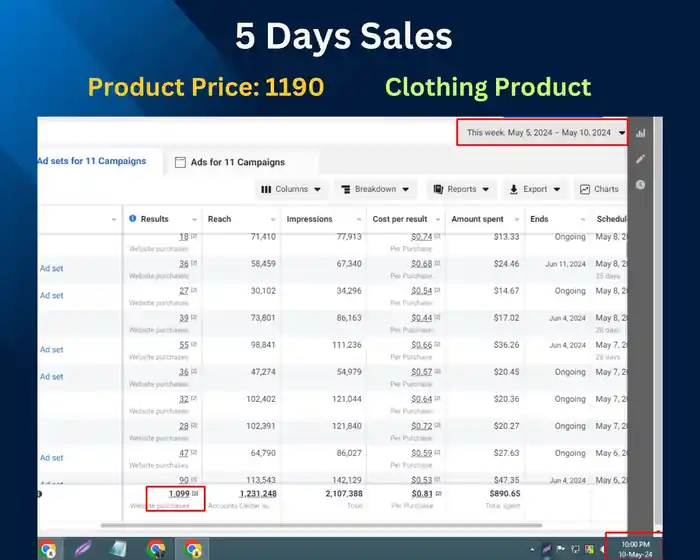Viewport: 700px width, 560px height.
Task: Click the $0.68 cost per result value
Action: (421, 264)
